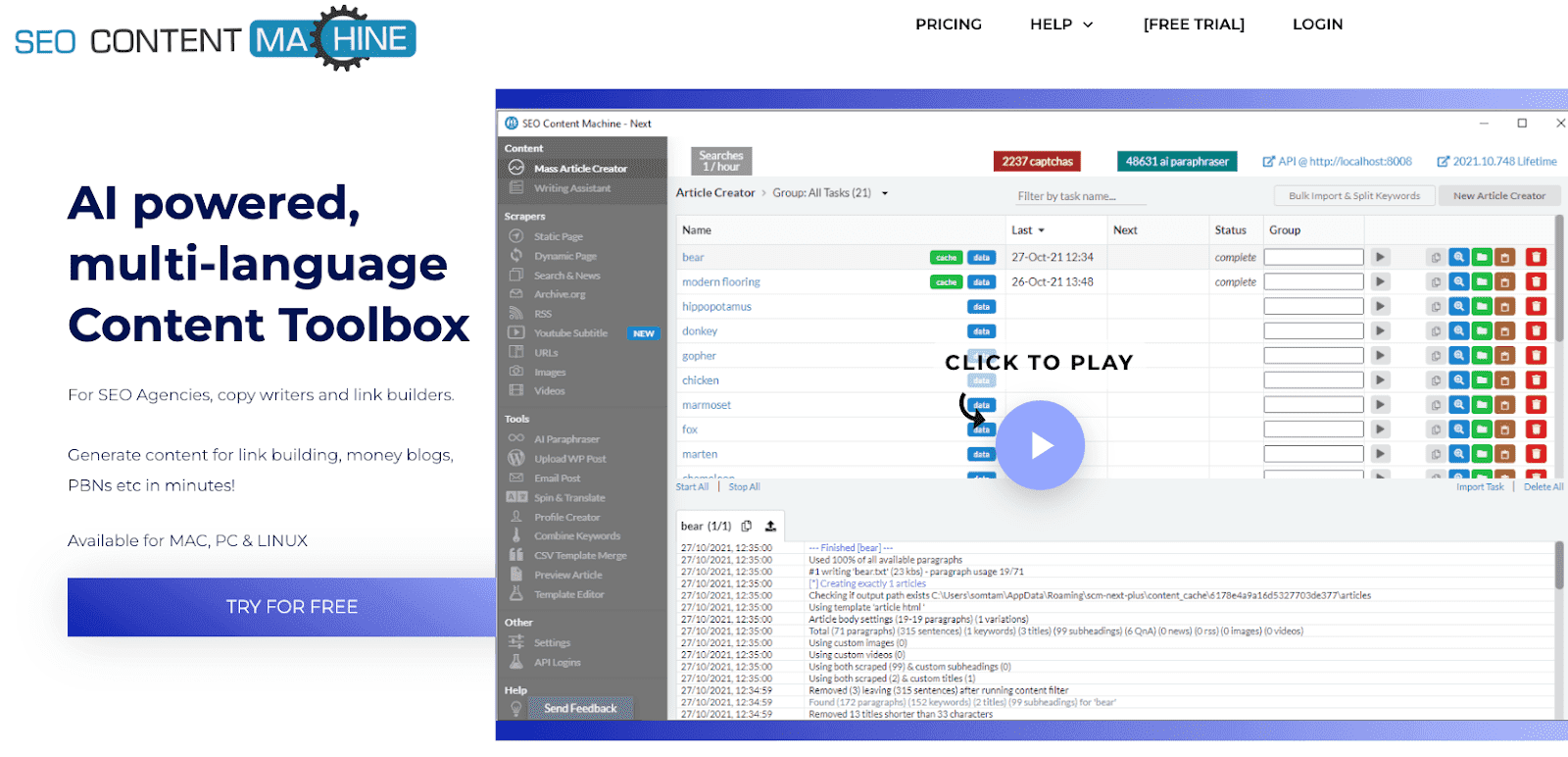1568x757 pixels.
Task: Click the Send Feedback button
Action: [x=580, y=708]
